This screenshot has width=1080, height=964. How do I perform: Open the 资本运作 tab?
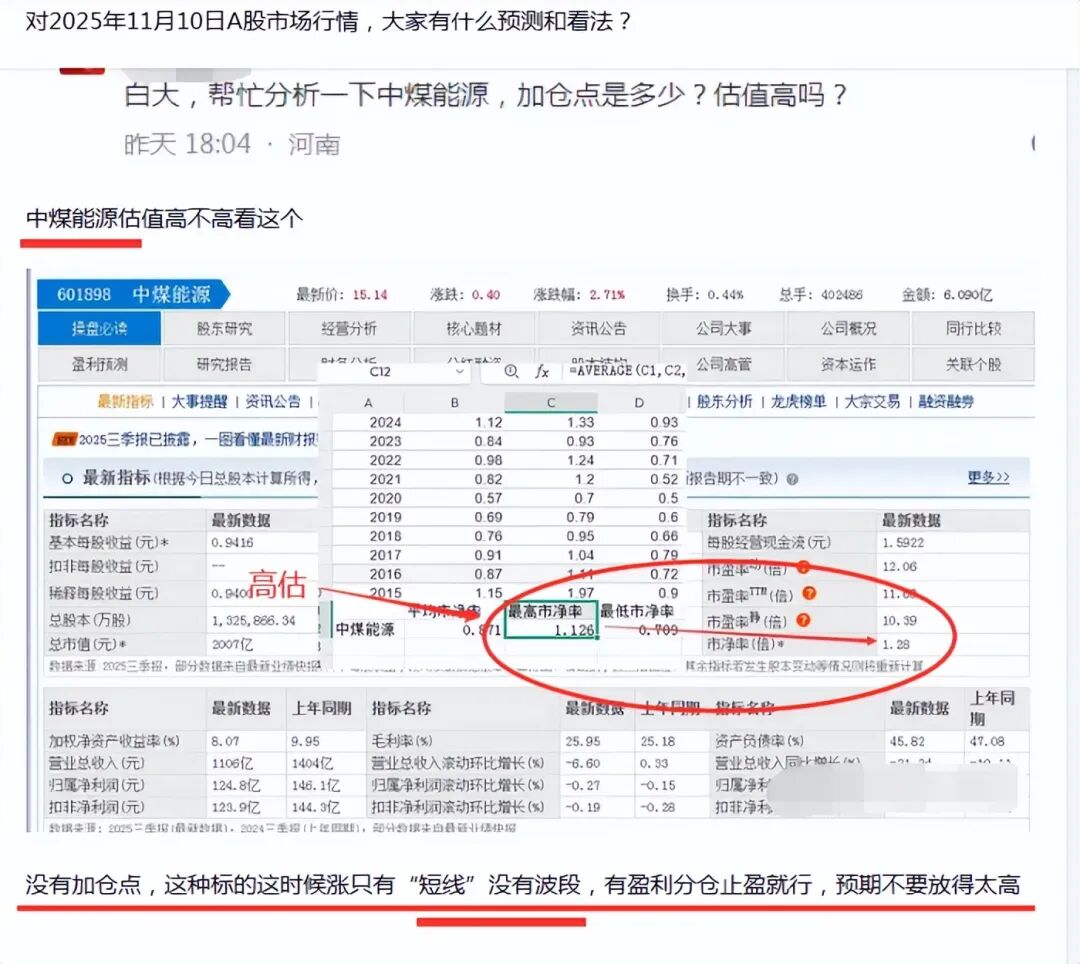[849, 364]
